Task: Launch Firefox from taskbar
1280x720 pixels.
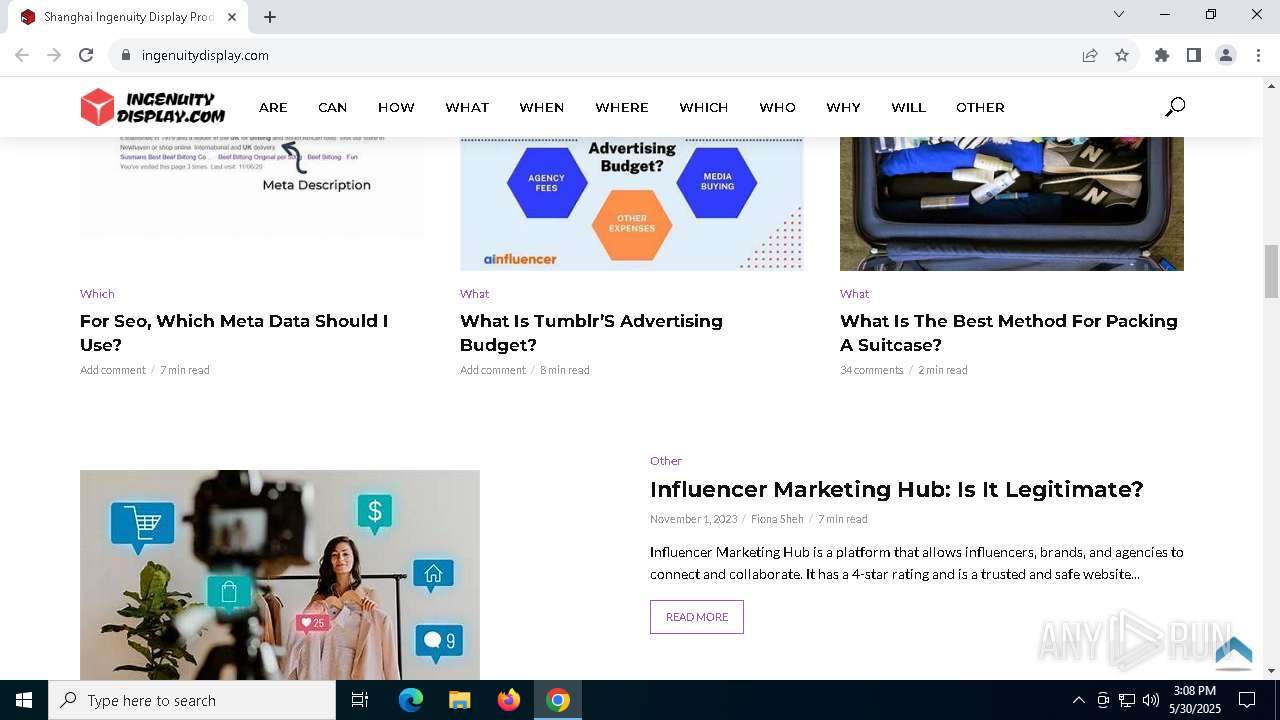Action: [509, 700]
